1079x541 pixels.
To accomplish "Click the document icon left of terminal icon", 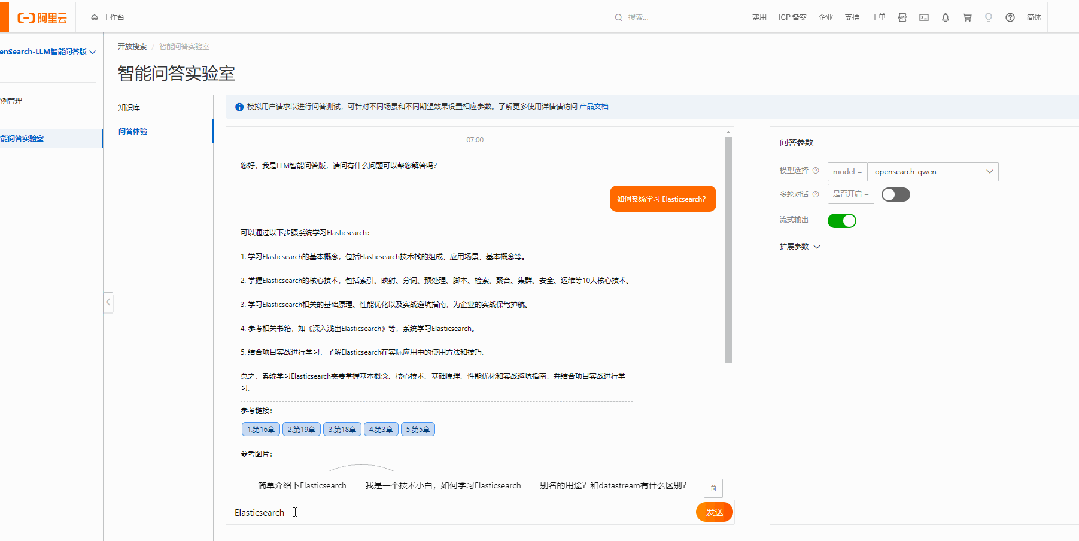I will pos(902,17).
